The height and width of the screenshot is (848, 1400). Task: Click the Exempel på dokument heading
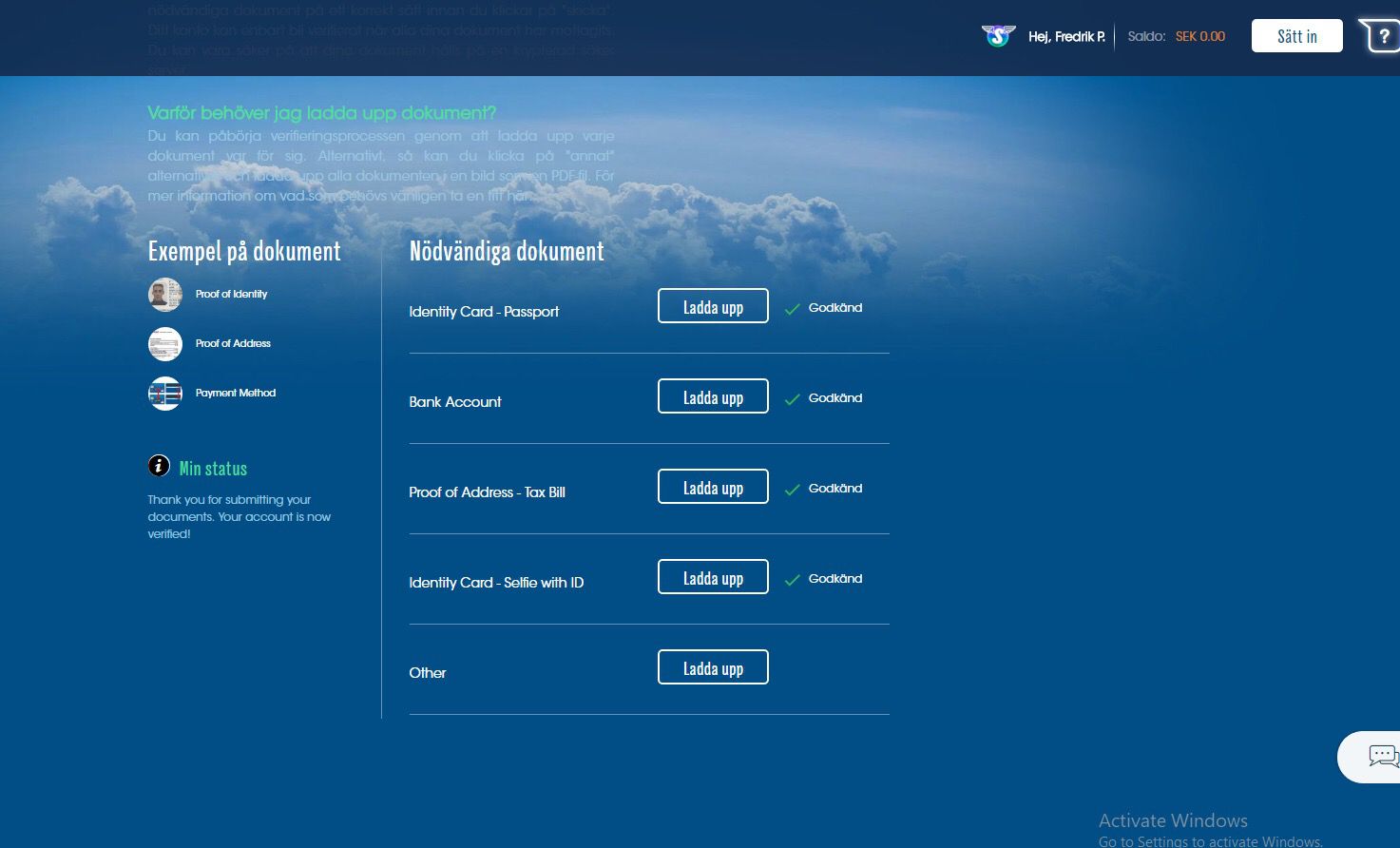click(244, 251)
